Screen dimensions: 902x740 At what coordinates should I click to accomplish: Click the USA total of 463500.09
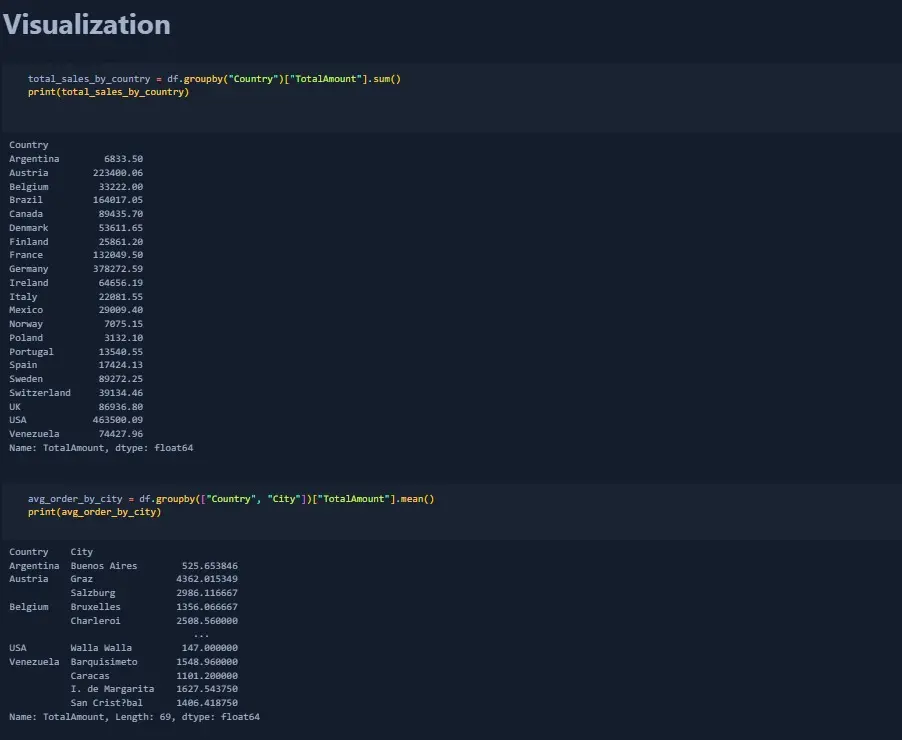coord(117,420)
